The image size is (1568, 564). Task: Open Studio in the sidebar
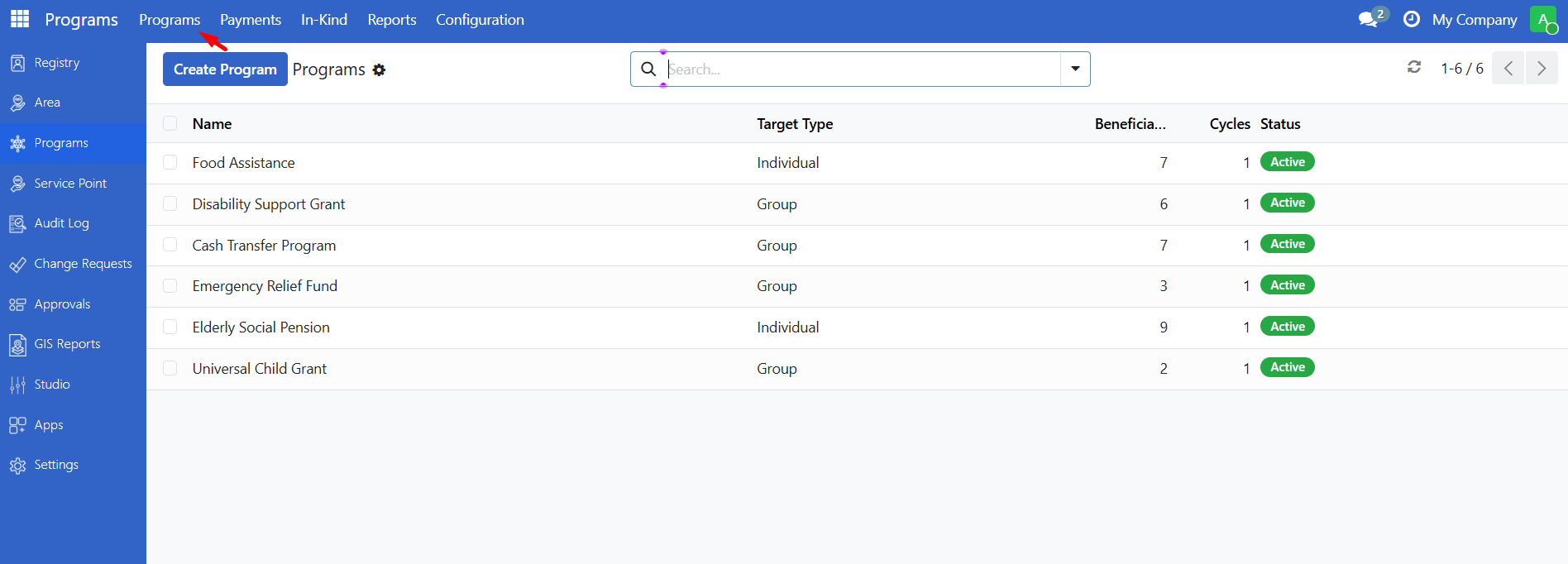[52, 385]
